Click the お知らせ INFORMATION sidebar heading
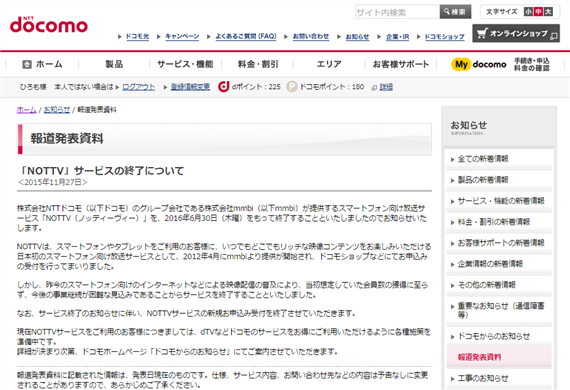This screenshot has width=570, height=390. tap(469, 128)
